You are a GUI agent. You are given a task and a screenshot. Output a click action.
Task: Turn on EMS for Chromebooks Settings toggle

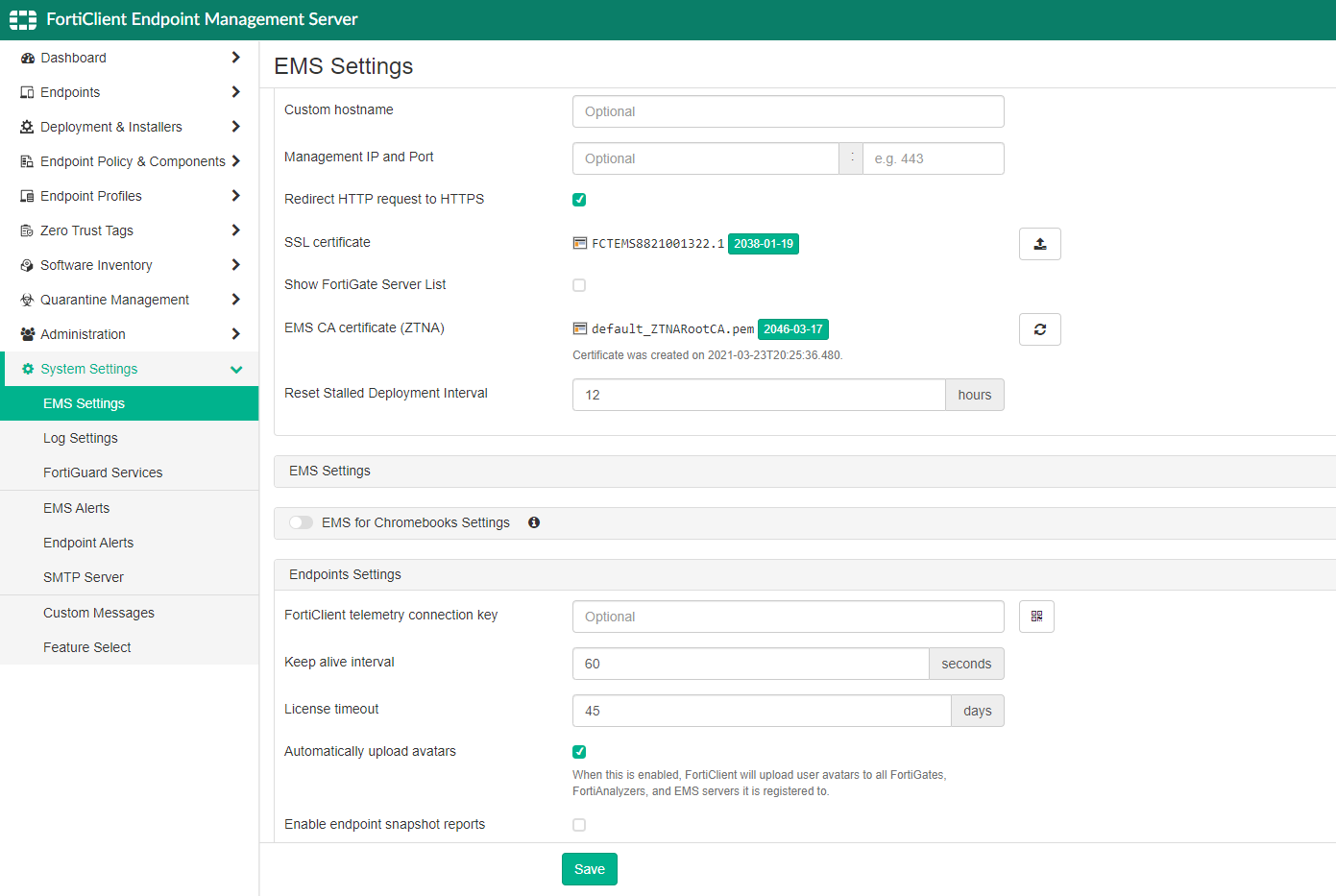(301, 522)
